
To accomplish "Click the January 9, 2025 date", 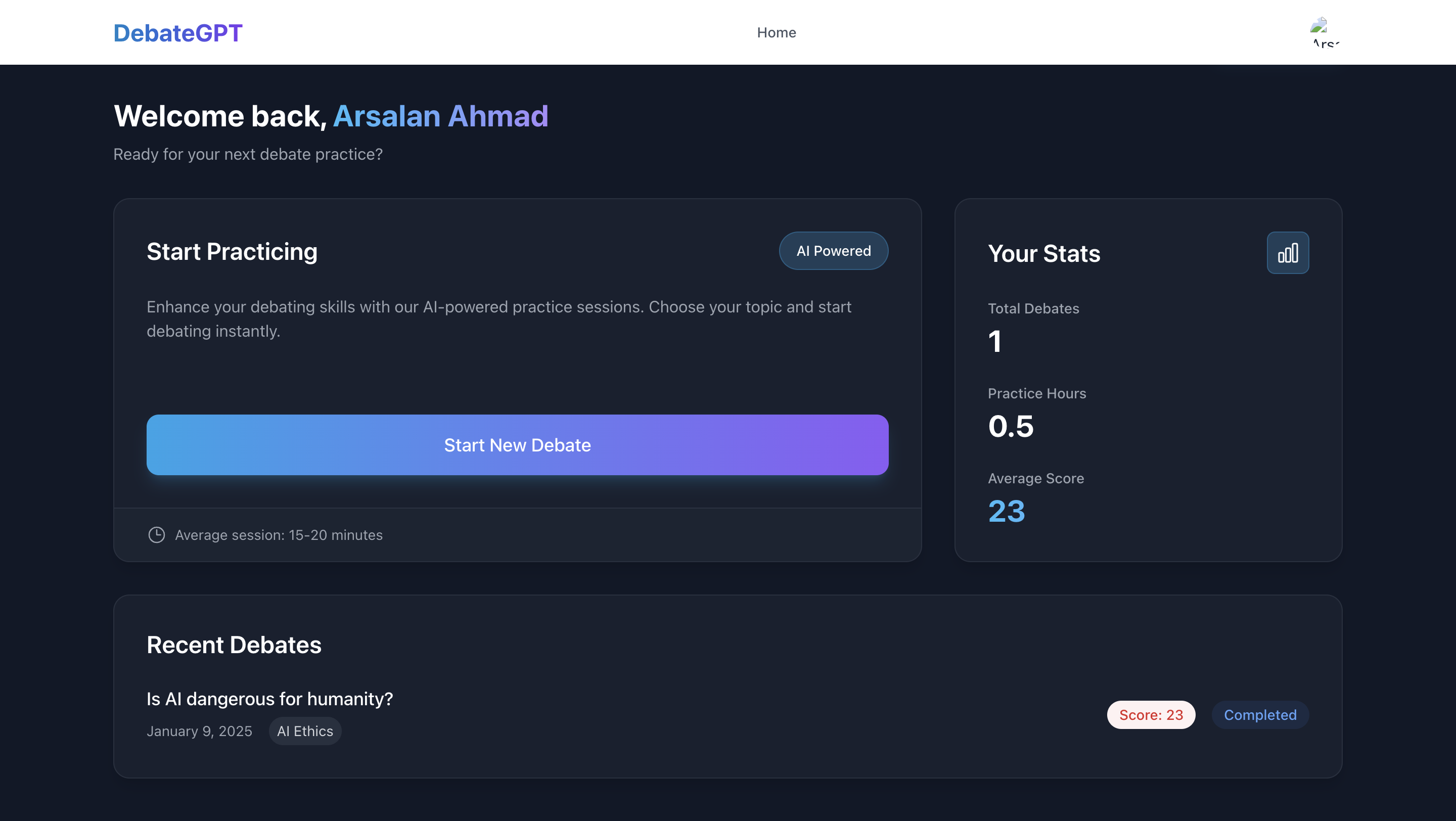I will coord(199,731).
